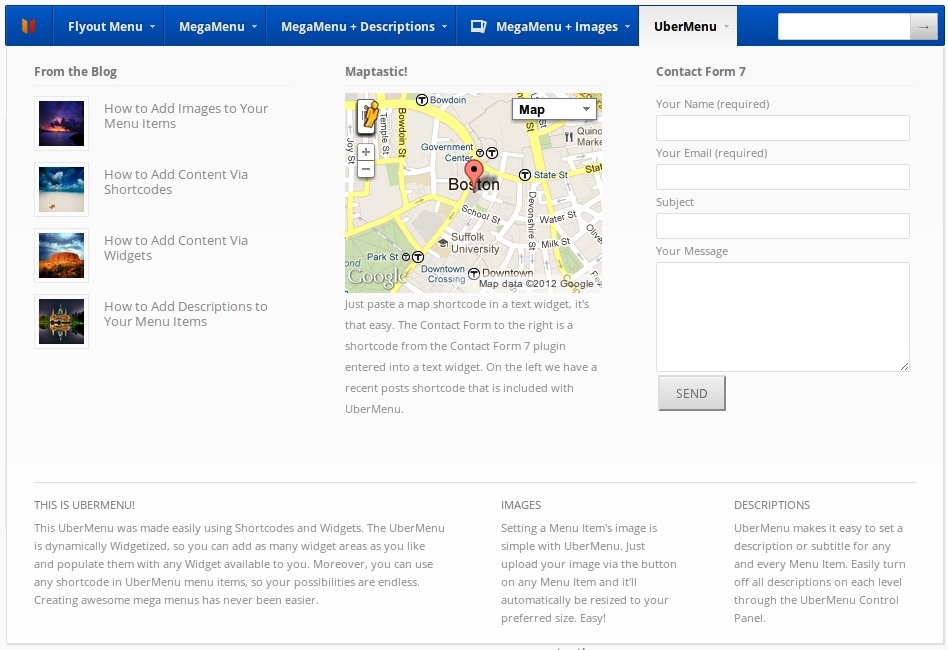The image size is (948, 650).
Task: Click the red Boston location pin
Action: (474, 174)
